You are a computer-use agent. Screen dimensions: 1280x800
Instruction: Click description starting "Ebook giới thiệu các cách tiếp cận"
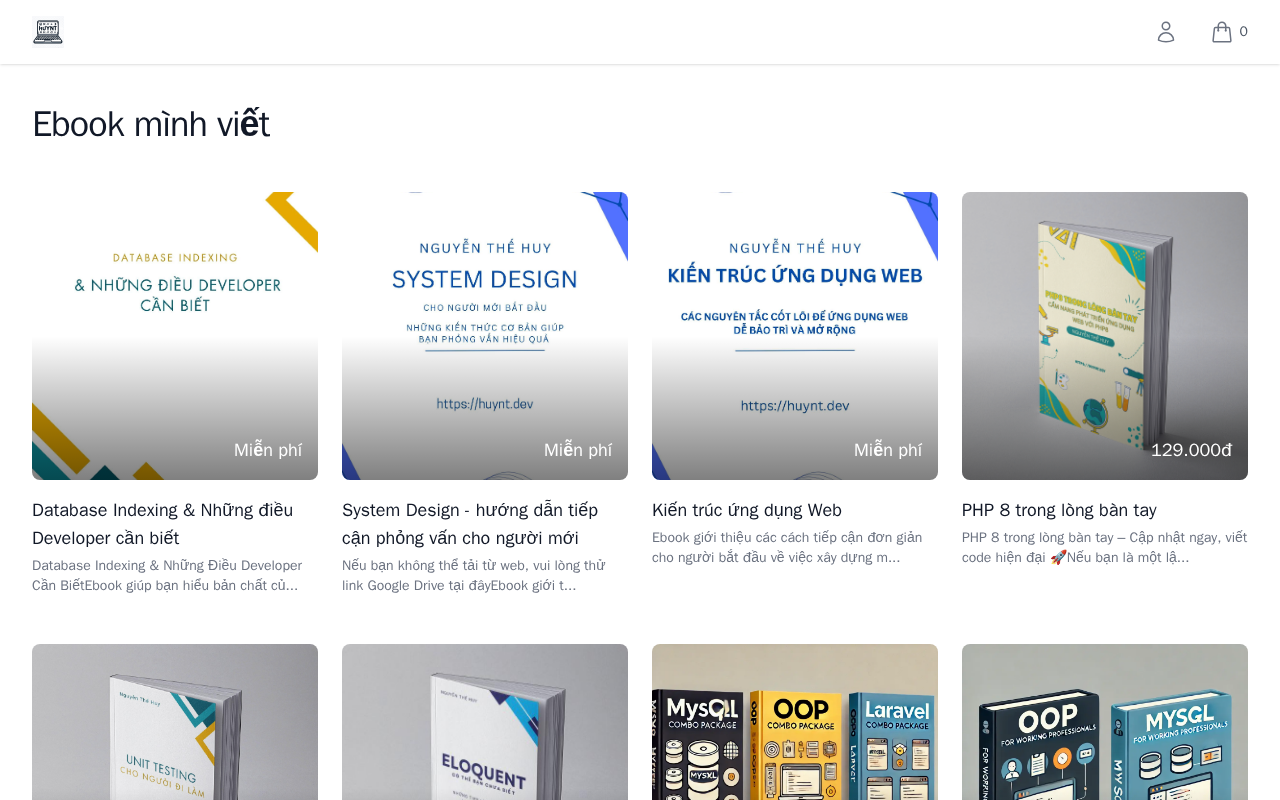point(787,547)
